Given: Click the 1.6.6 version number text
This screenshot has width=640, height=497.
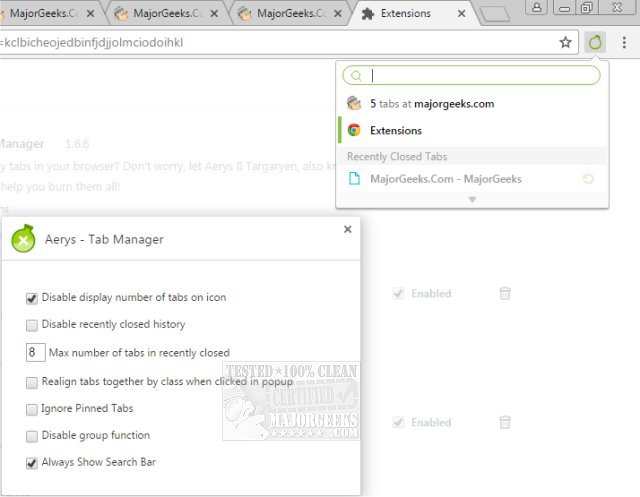Looking at the screenshot, I should (77, 144).
